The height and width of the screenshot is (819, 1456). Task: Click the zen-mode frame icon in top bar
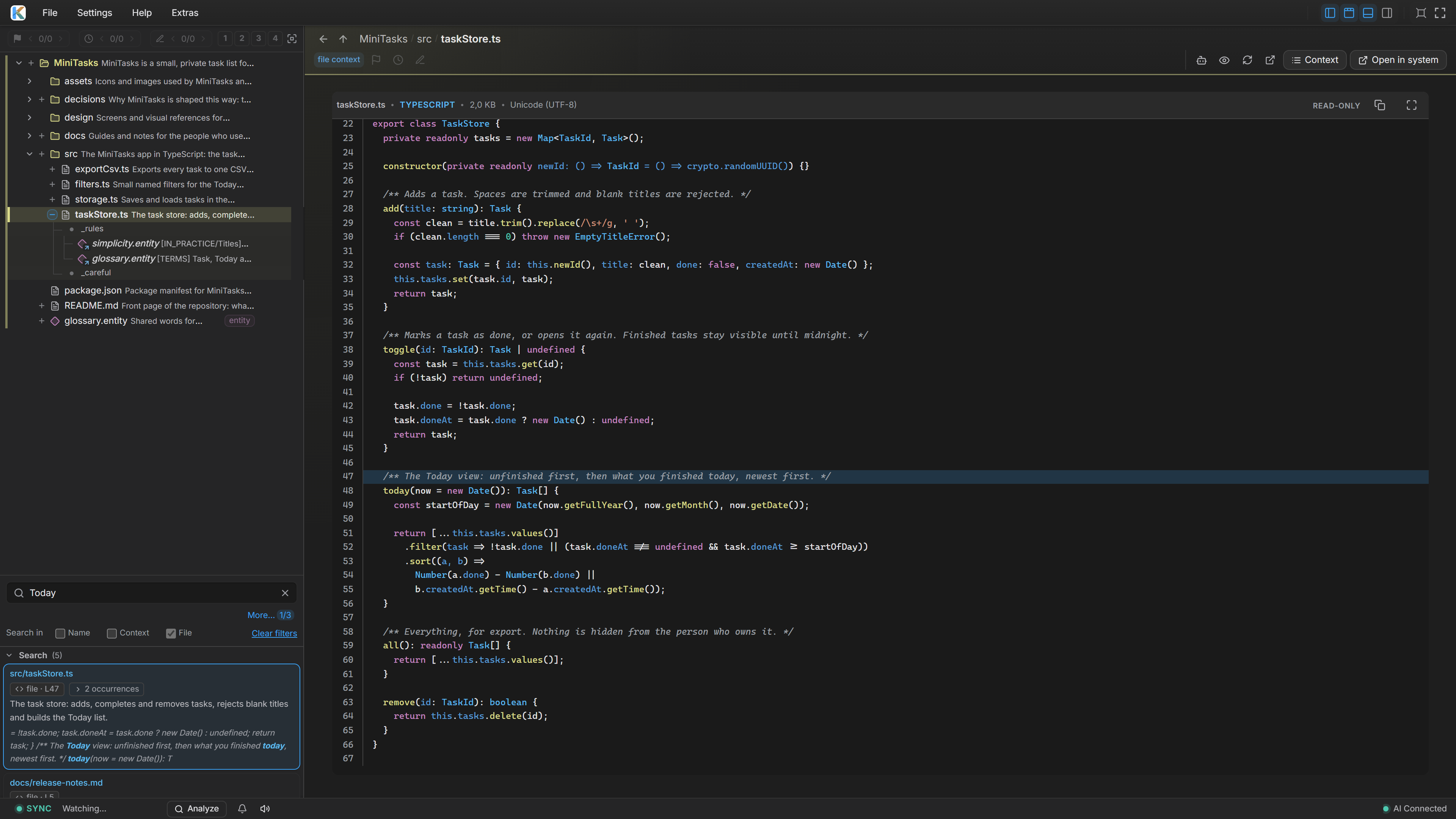point(1420,13)
